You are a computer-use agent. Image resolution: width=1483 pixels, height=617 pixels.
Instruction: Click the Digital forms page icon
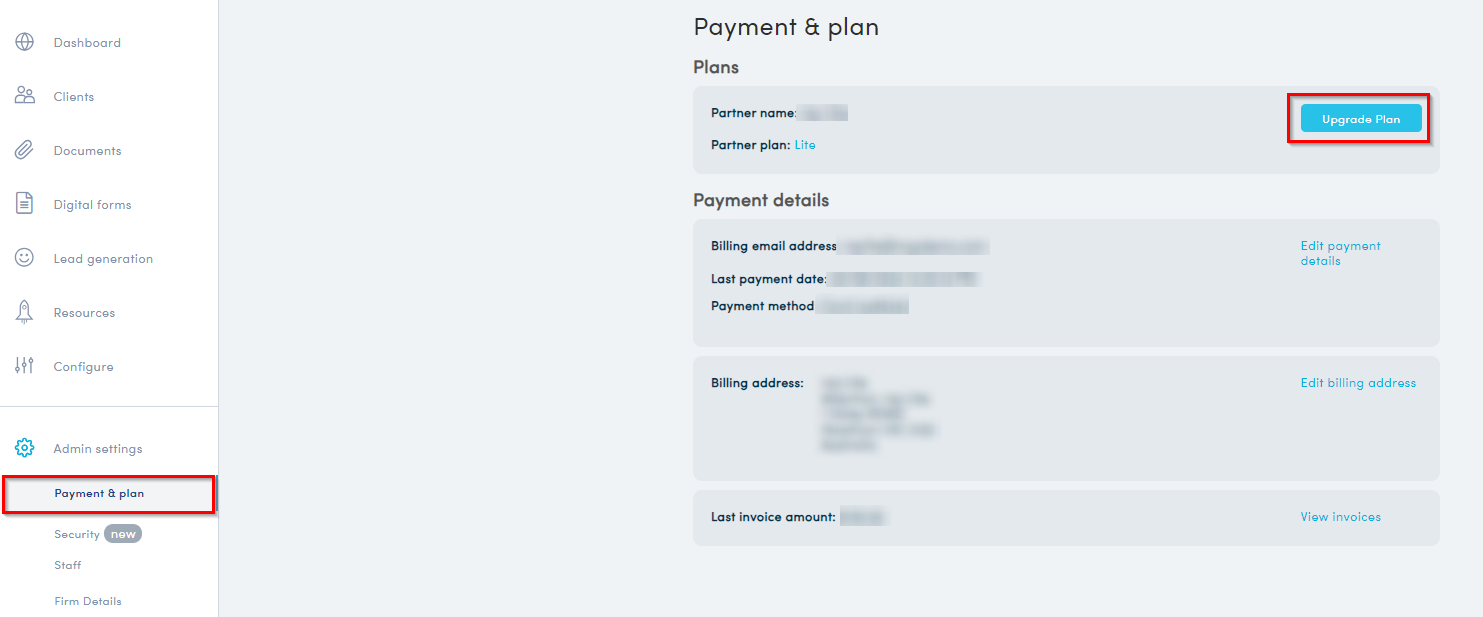tap(24, 204)
